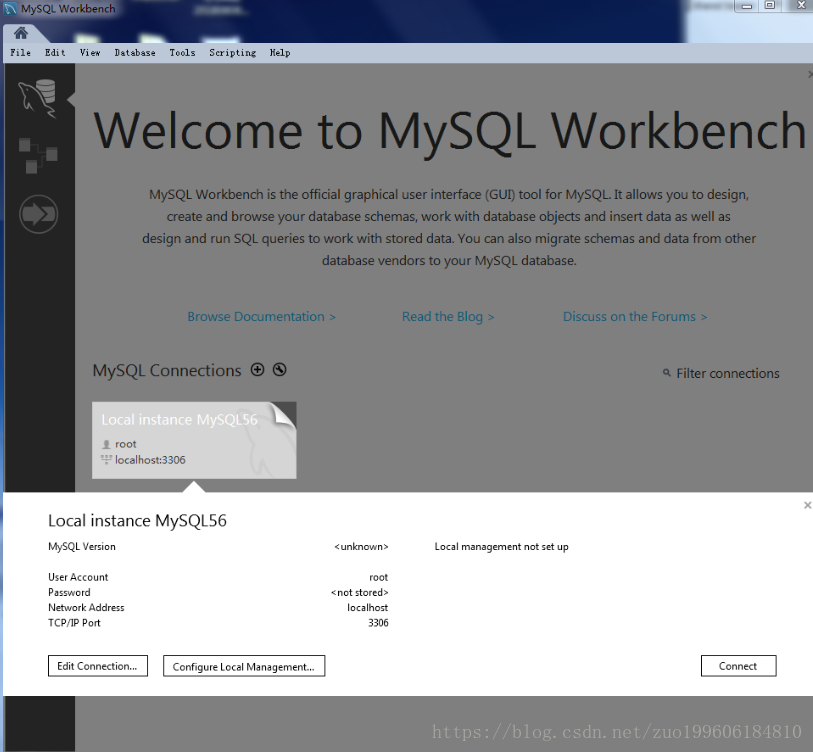
Task: Select the MySQL dolphin connections sidebar icon
Action: tap(37, 98)
